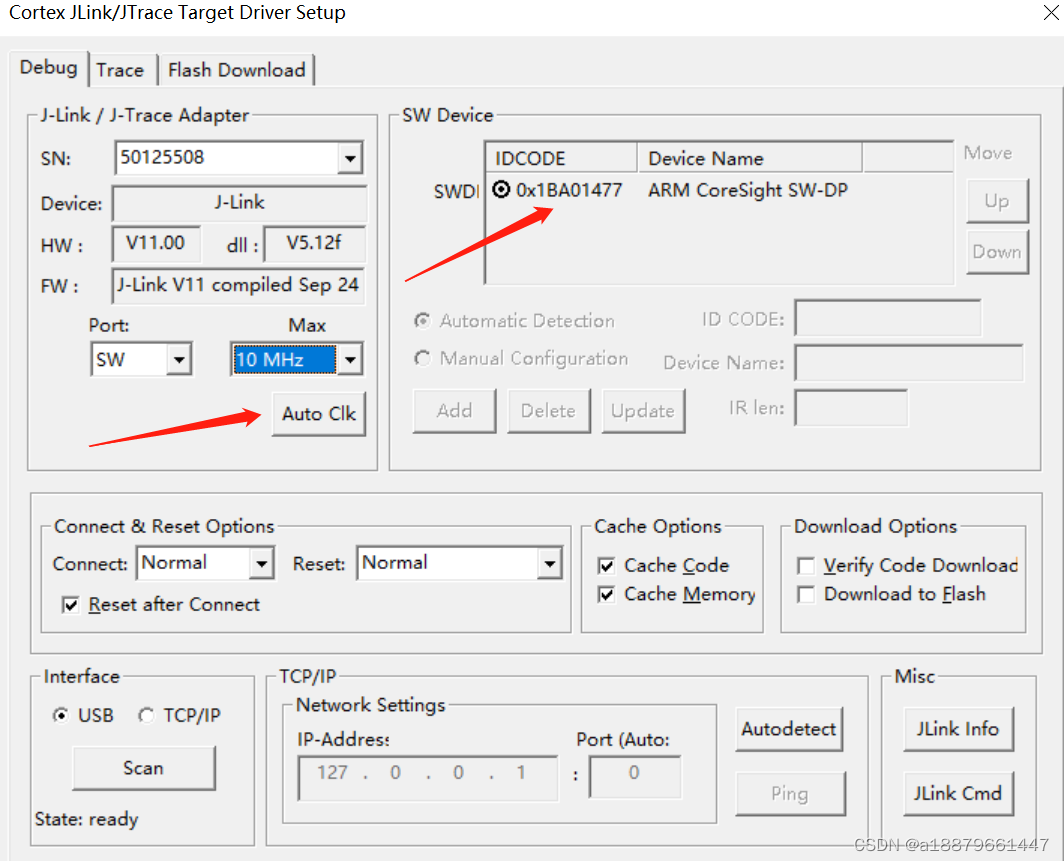This screenshot has height=861, width=1064.
Task: Click the SW Device Name input field
Action: point(909,363)
